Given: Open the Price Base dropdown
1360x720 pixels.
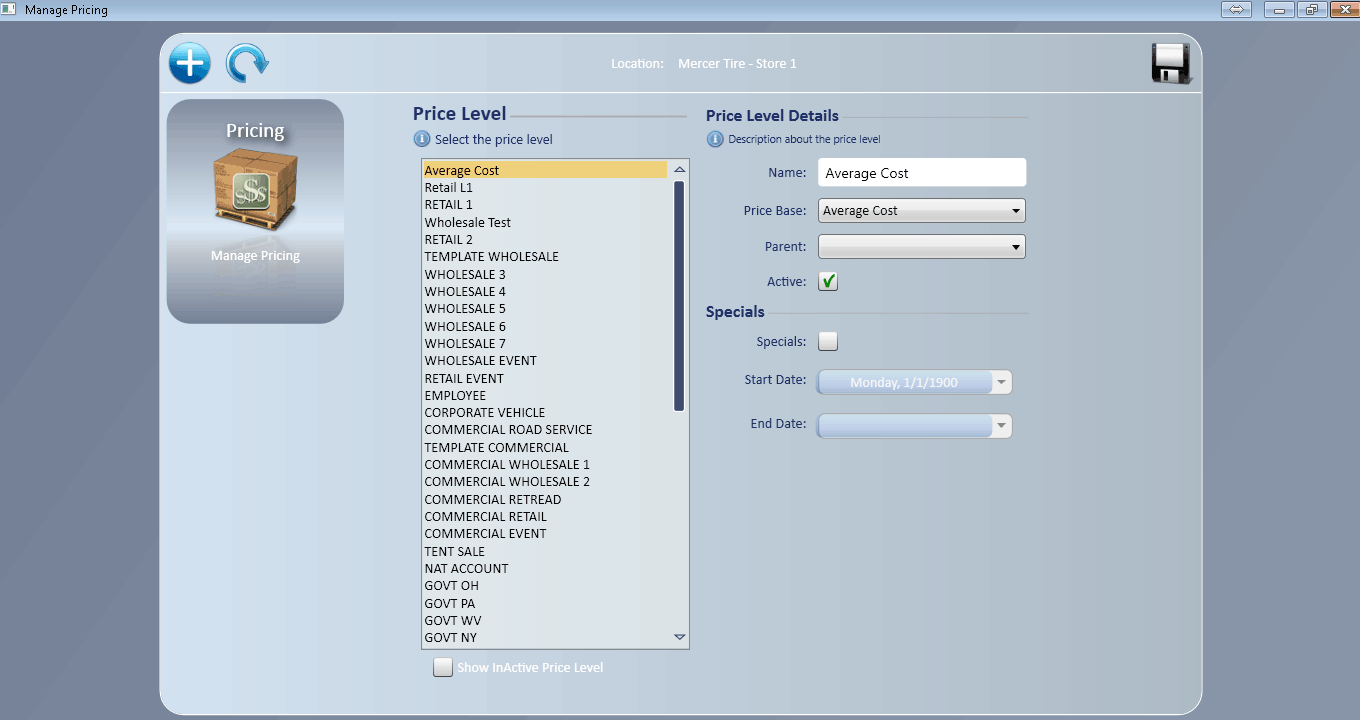Looking at the screenshot, I should point(922,211).
